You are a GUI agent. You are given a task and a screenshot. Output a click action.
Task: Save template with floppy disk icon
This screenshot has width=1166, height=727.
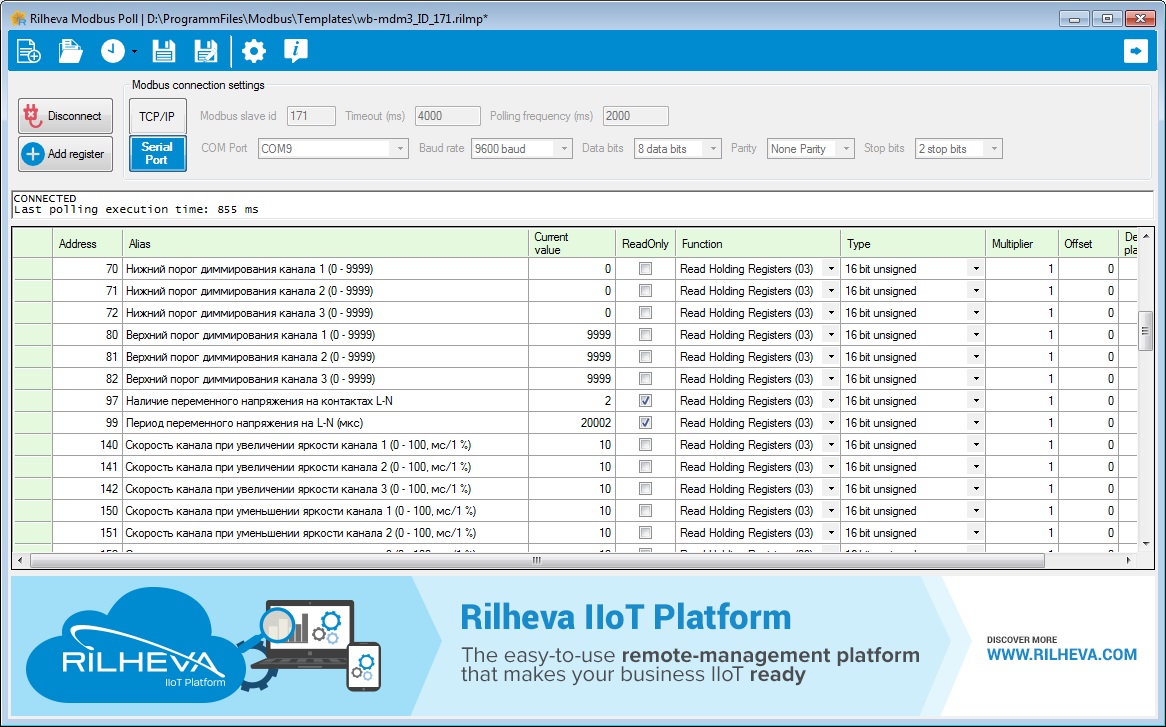pos(163,51)
